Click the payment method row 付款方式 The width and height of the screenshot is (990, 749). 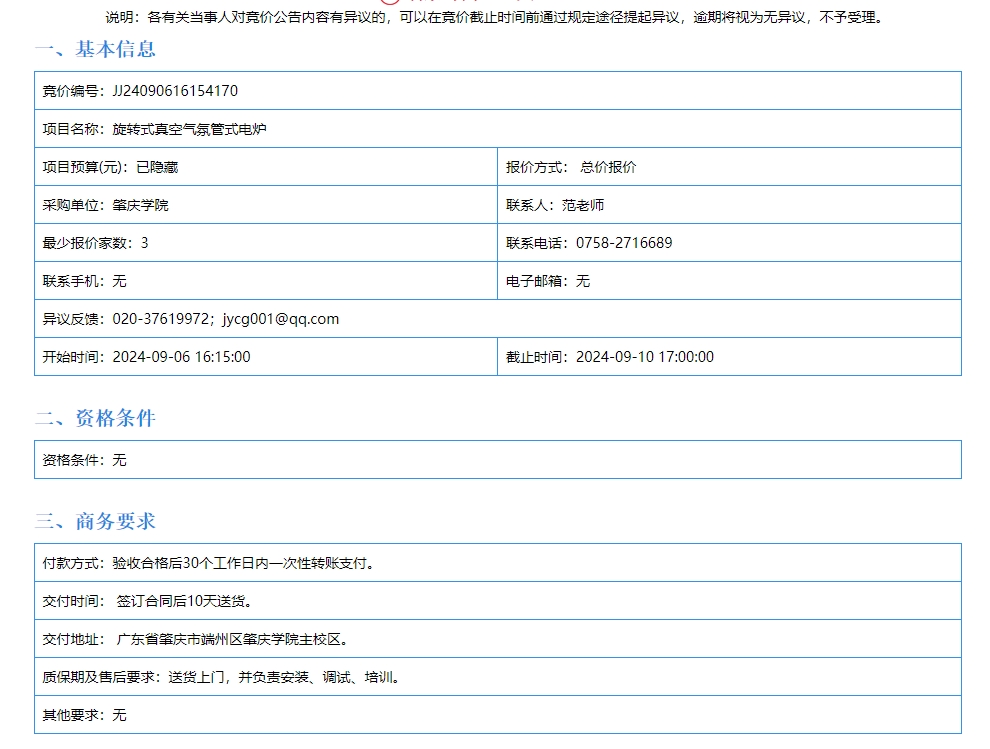coord(208,563)
